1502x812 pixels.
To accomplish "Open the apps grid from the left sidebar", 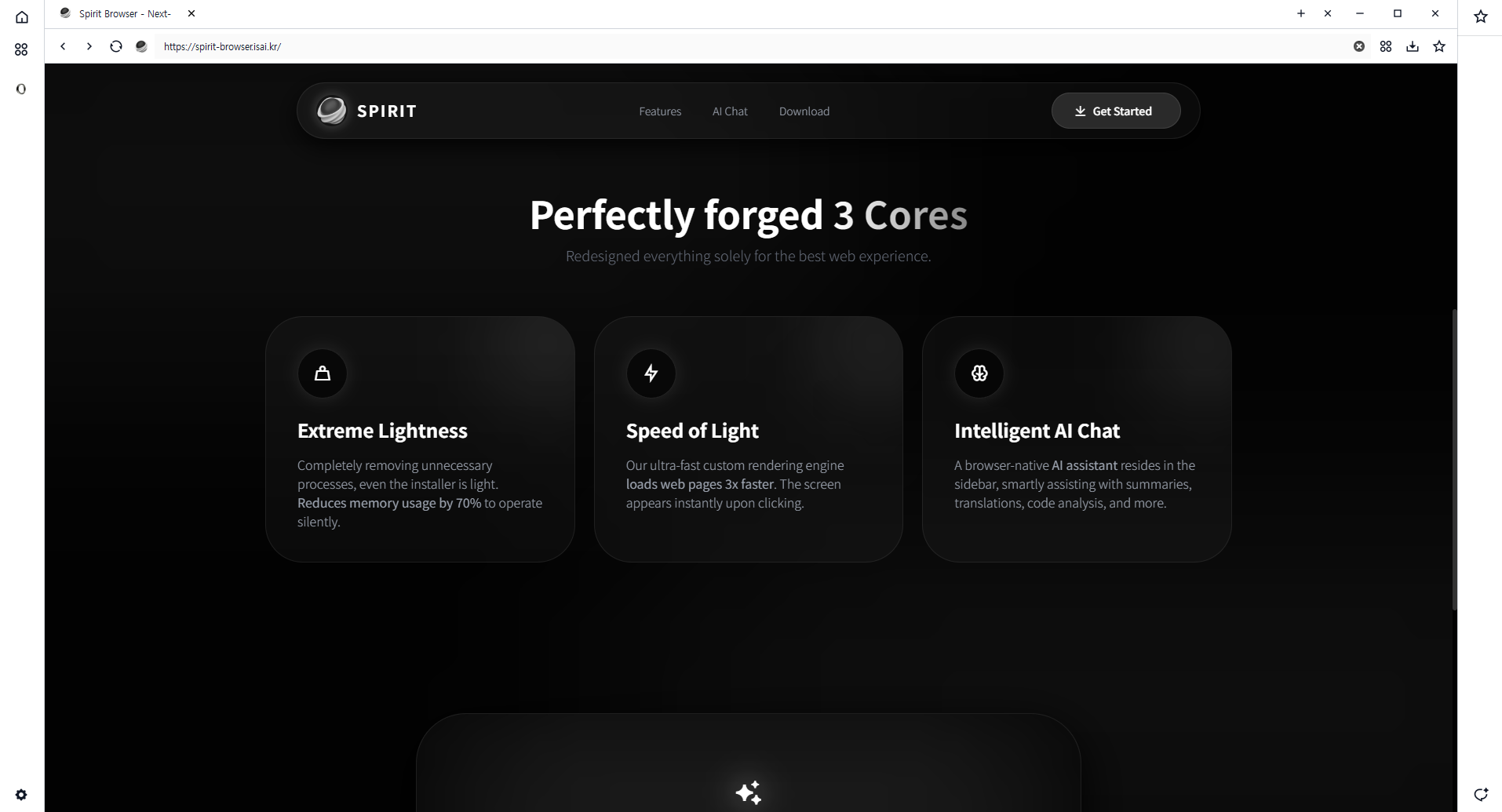I will click(21, 49).
